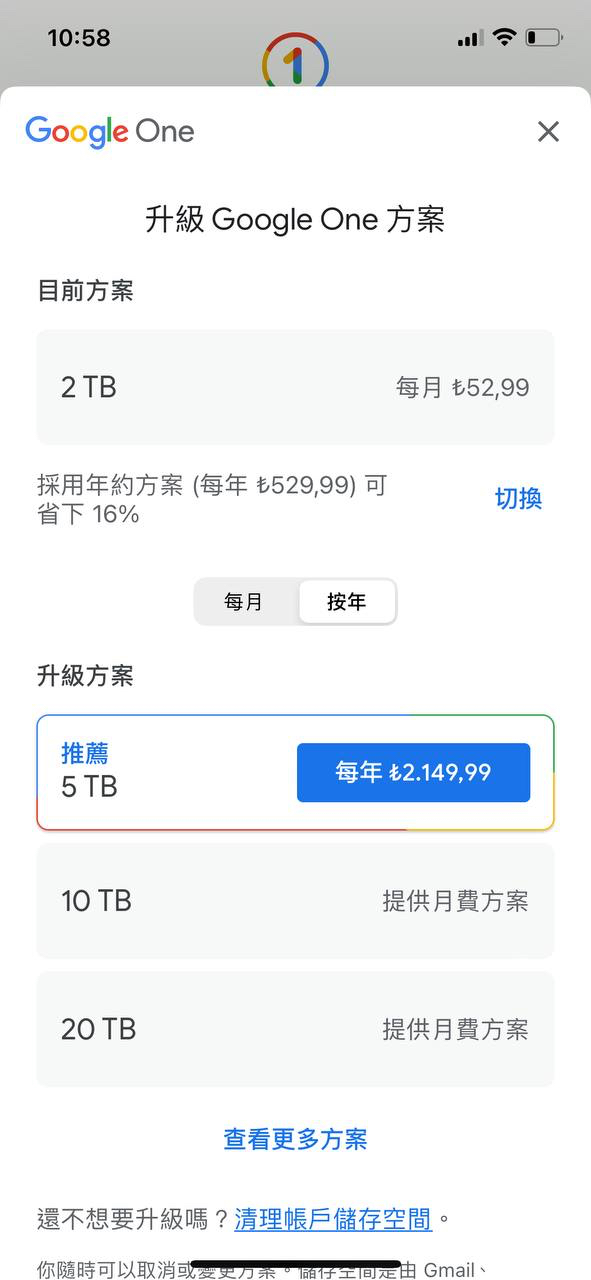Open the 清理帳戶儲存空間 link
The width and height of the screenshot is (591, 1280).
(333, 1219)
